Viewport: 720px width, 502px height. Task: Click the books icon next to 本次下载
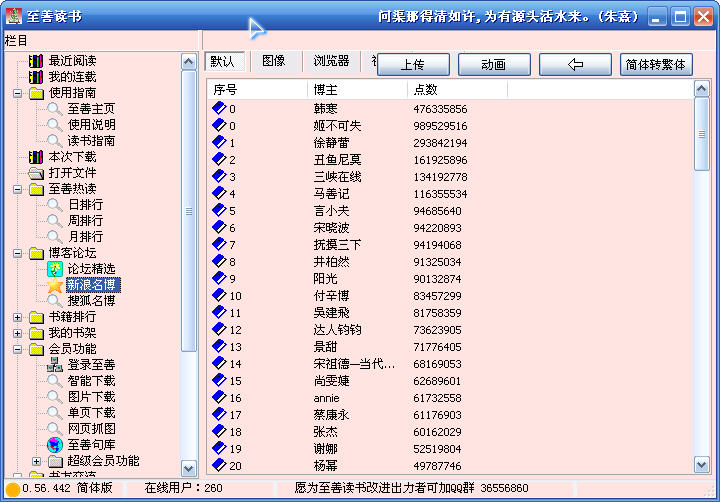pos(36,157)
